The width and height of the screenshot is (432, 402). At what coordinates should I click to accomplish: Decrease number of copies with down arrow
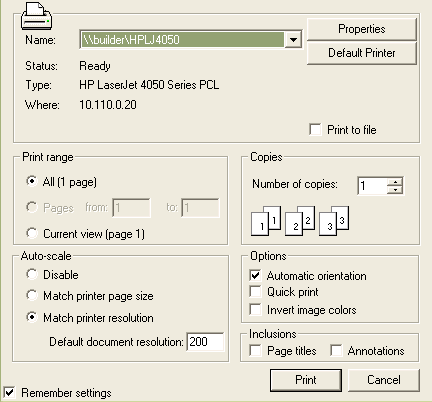click(x=395, y=190)
